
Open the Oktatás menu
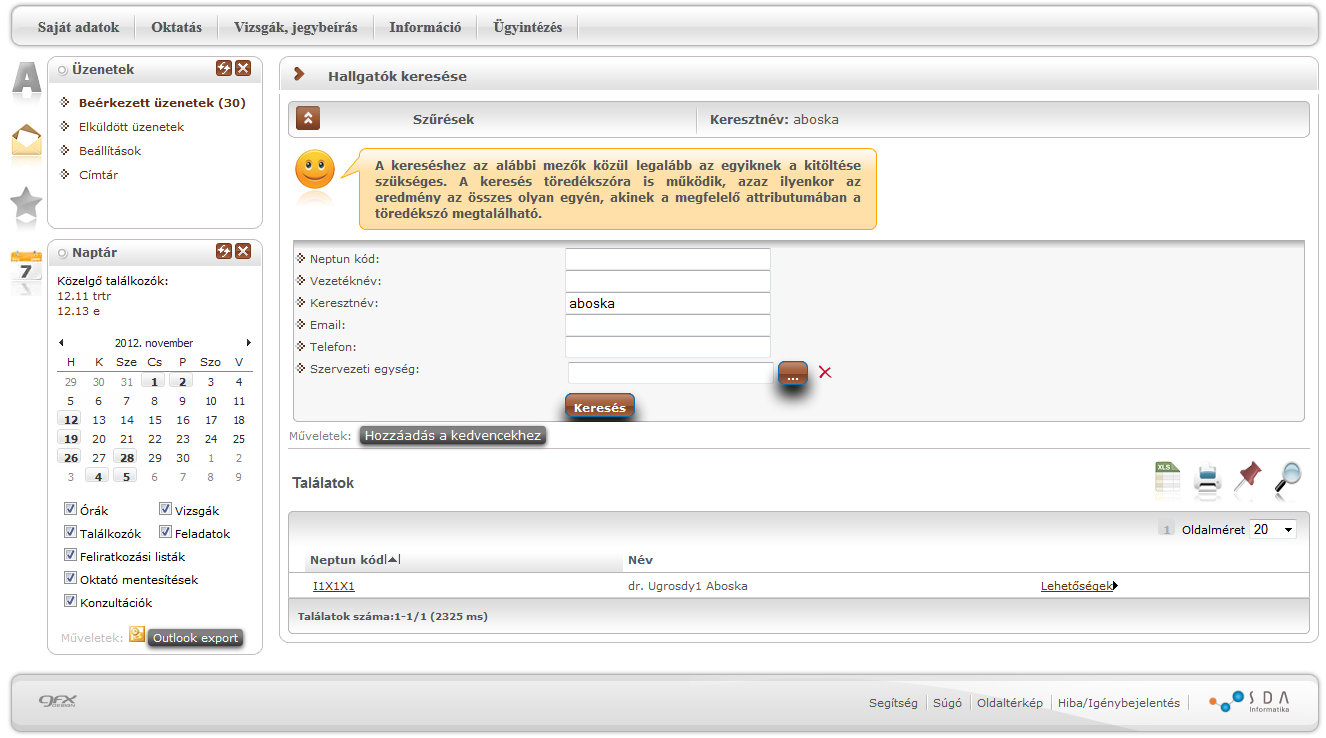pyautogui.click(x=176, y=27)
